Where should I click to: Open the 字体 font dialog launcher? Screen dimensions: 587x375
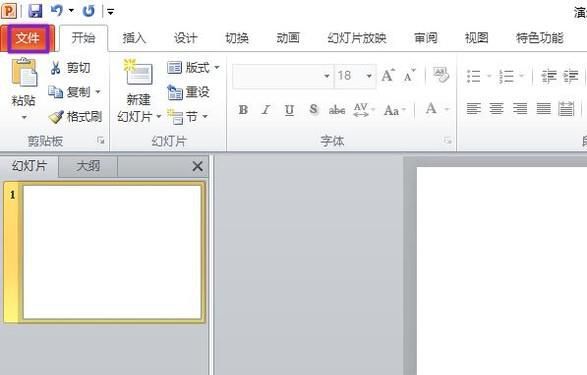click(x=448, y=141)
